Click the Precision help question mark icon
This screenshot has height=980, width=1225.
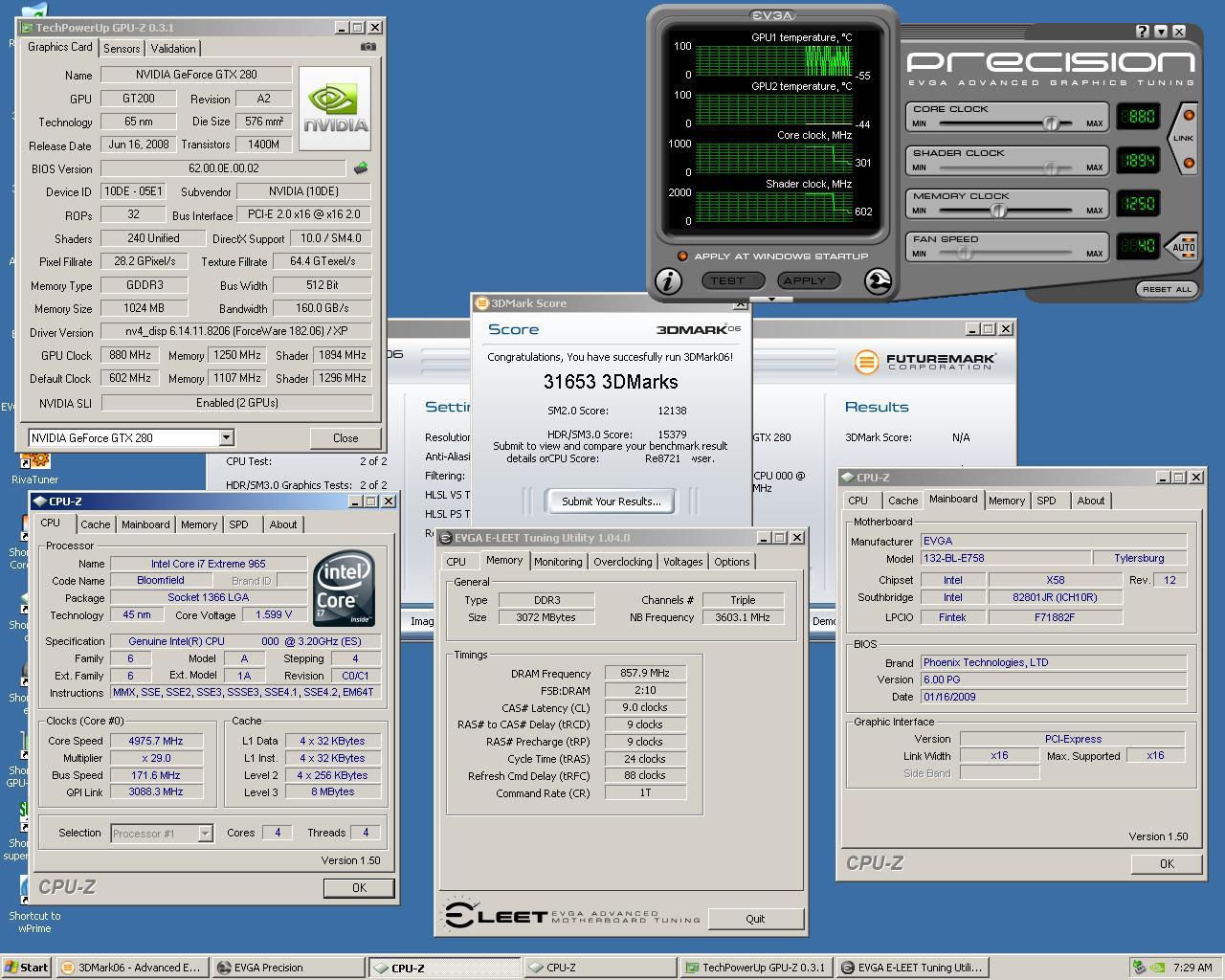(1143, 32)
